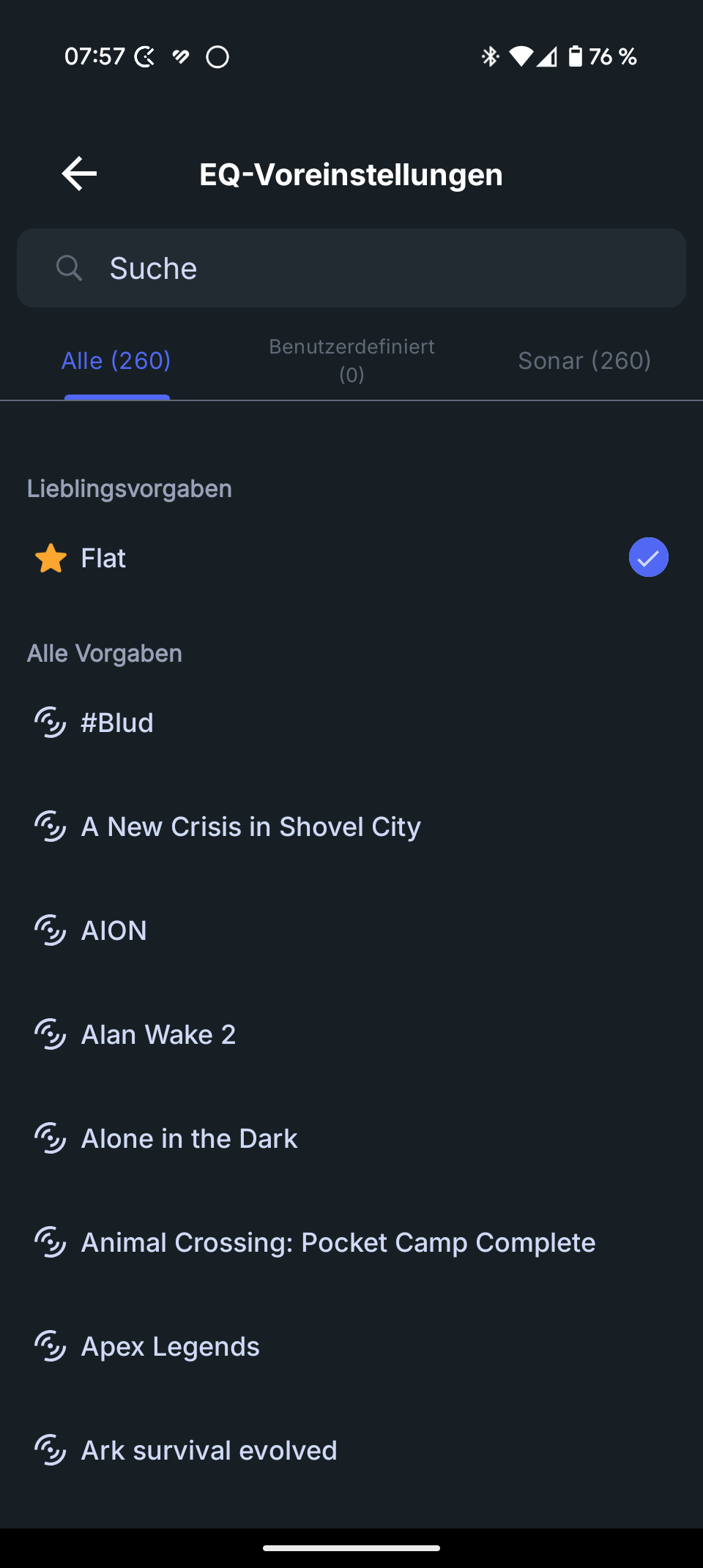Tap the Sonar icon beside Alan Wake 2
The width and height of the screenshot is (703, 1568).
[51, 1034]
